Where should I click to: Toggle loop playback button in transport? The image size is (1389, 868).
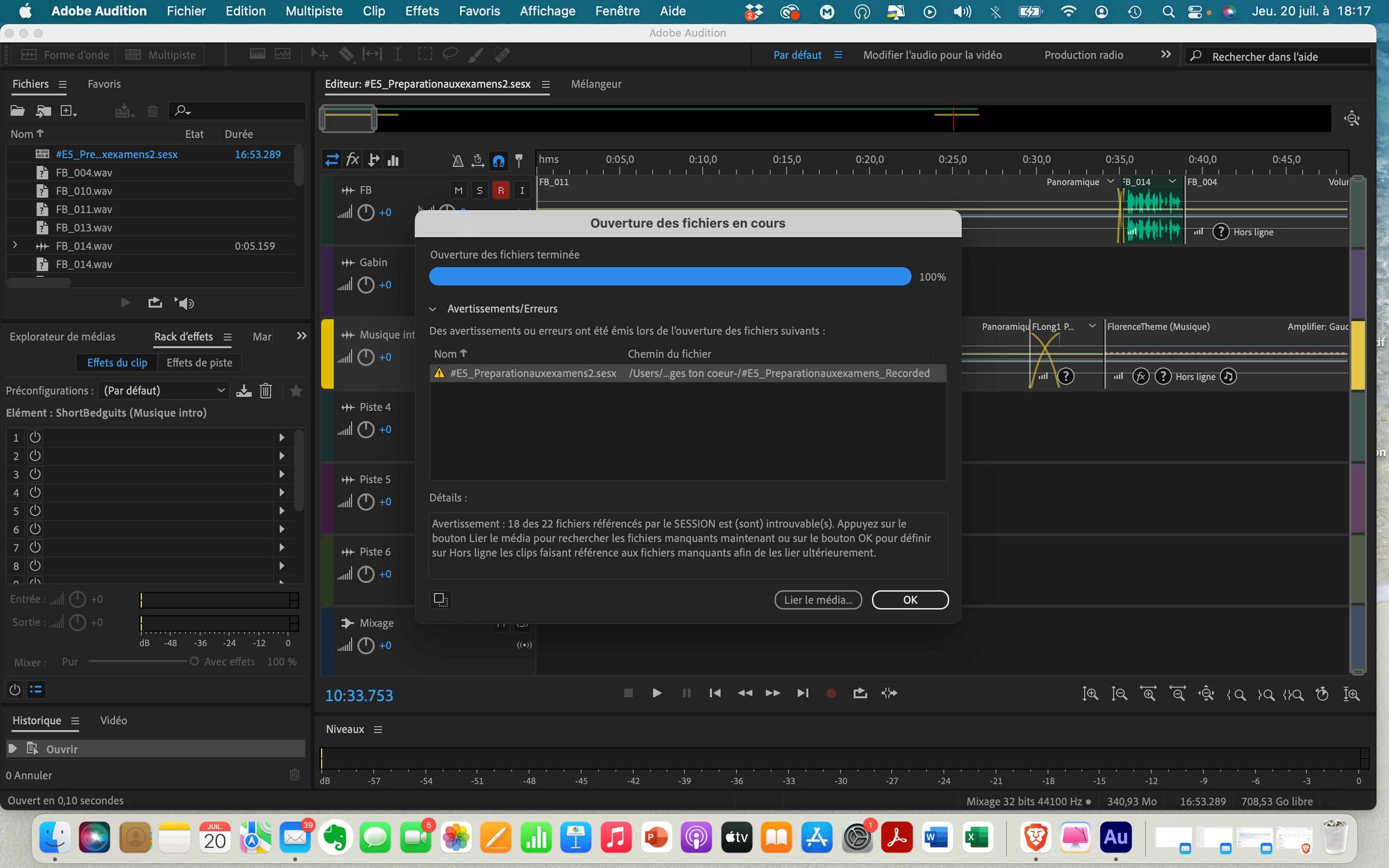coord(860,693)
